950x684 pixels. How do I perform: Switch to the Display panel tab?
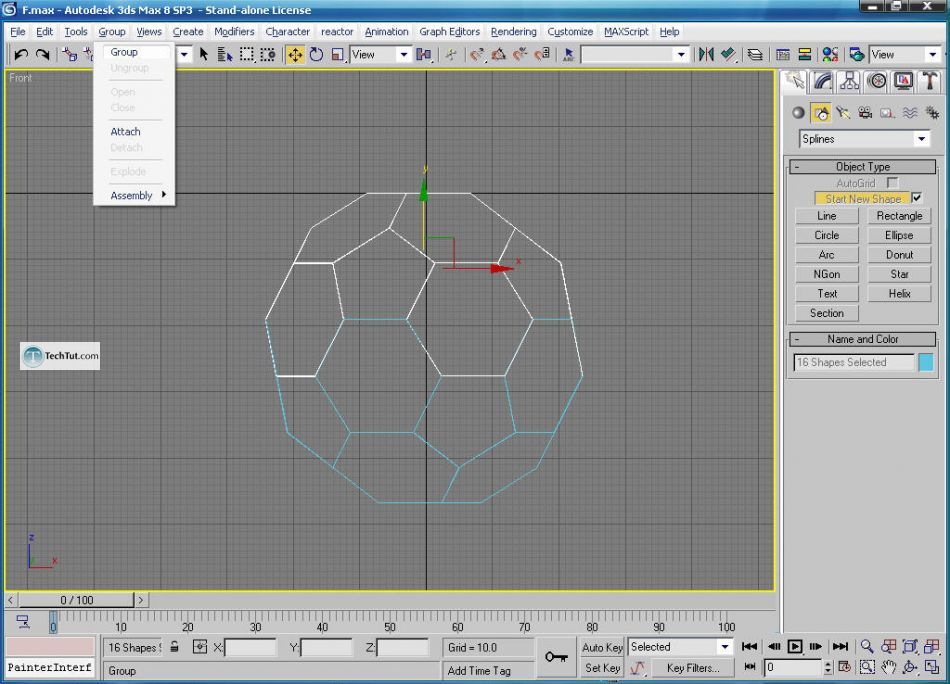coord(903,81)
